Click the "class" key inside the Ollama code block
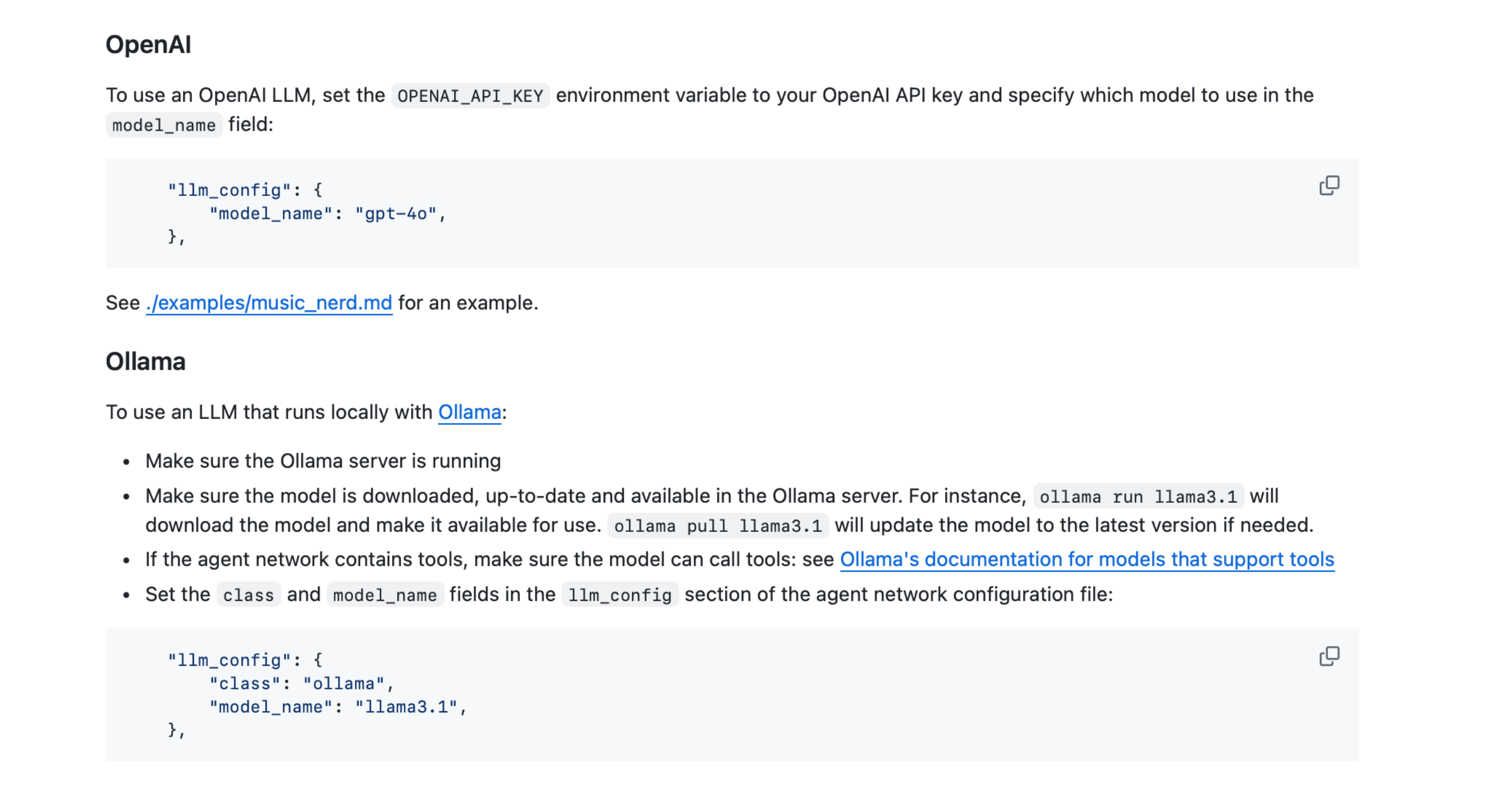Screen dimensions: 1512x794 245,684
